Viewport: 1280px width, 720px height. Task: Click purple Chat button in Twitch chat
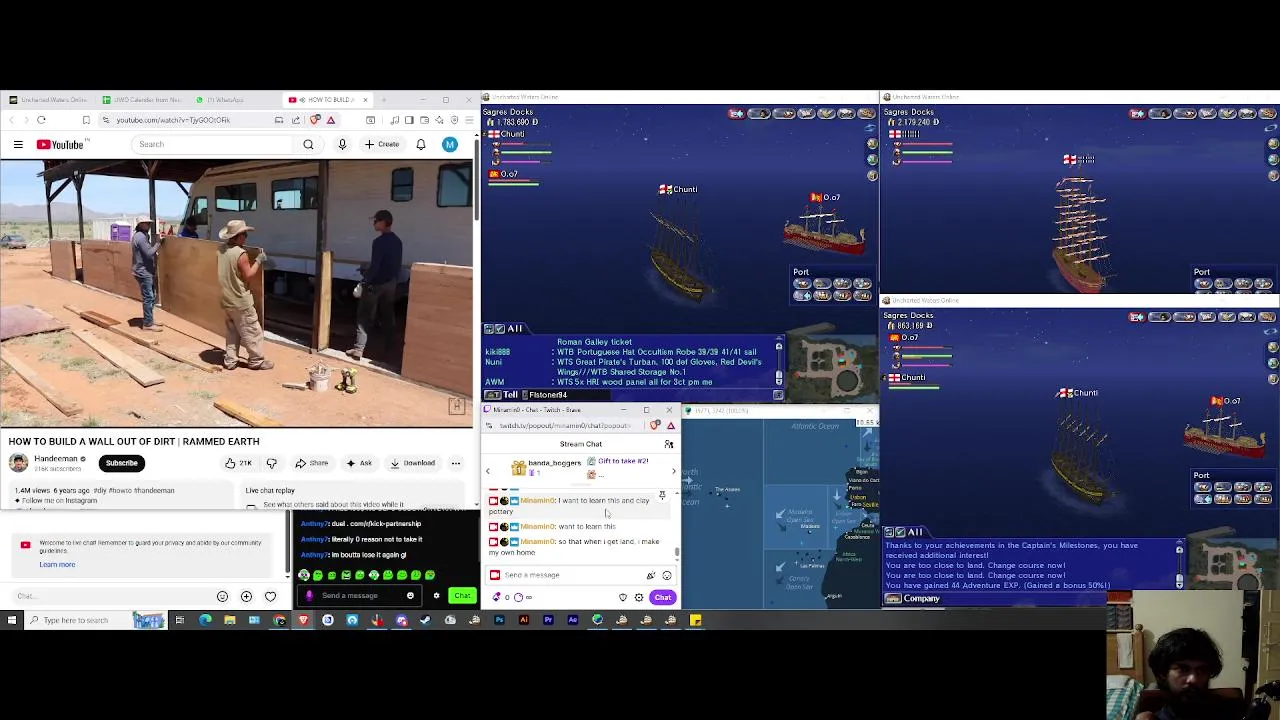coord(663,597)
